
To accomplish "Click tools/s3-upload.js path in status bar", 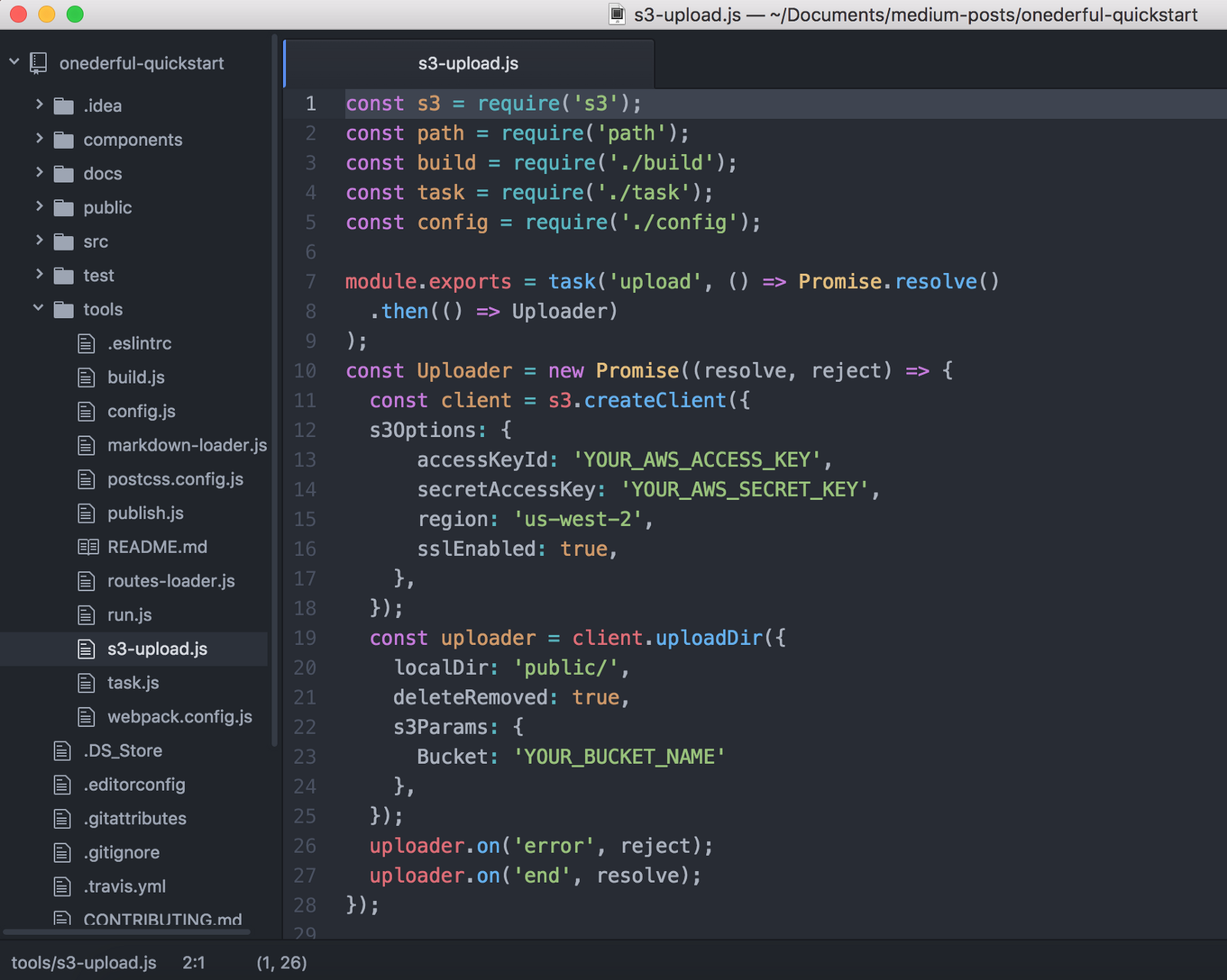I will tap(84, 962).
